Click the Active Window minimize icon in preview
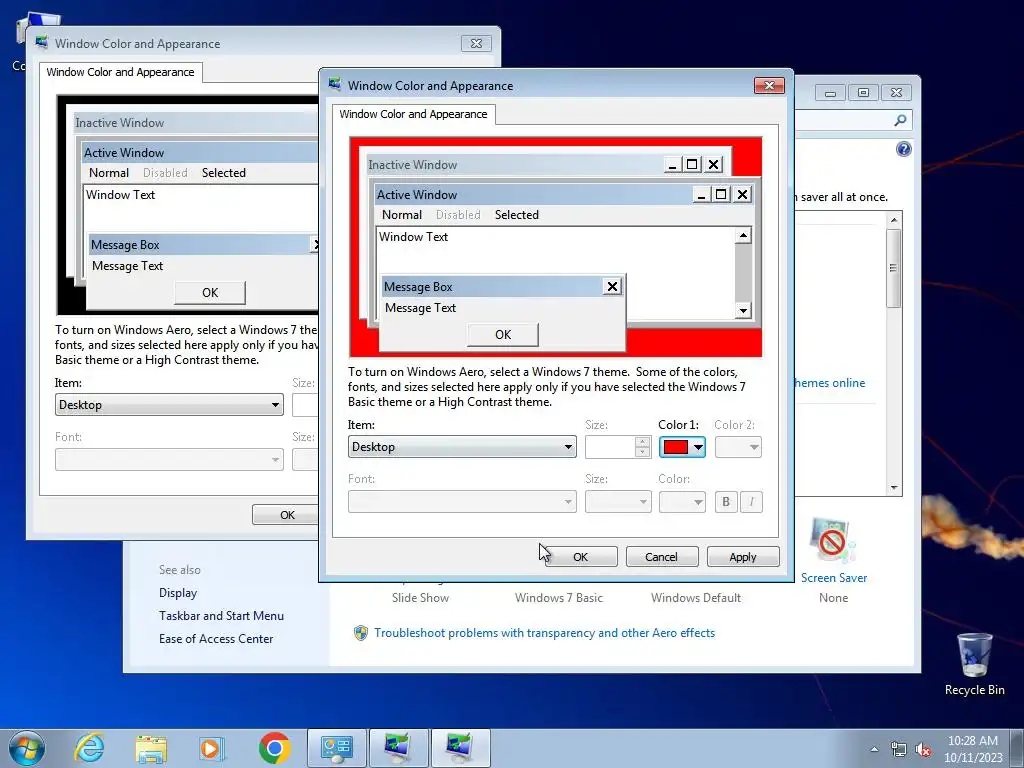The height and width of the screenshot is (768, 1024). [x=701, y=195]
